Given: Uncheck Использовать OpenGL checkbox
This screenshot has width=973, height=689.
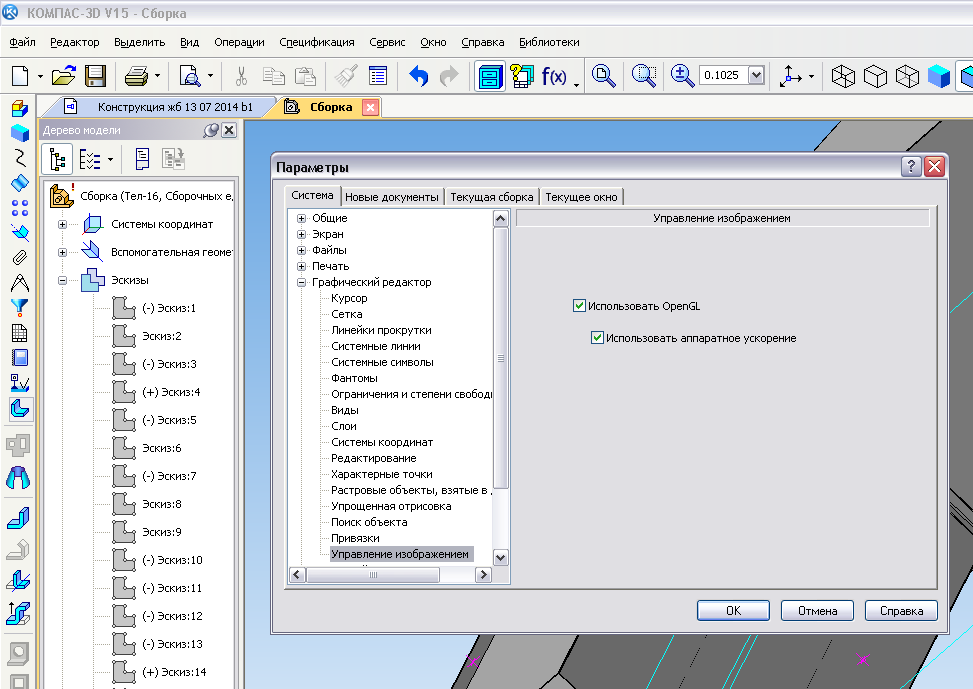Looking at the screenshot, I should point(580,306).
